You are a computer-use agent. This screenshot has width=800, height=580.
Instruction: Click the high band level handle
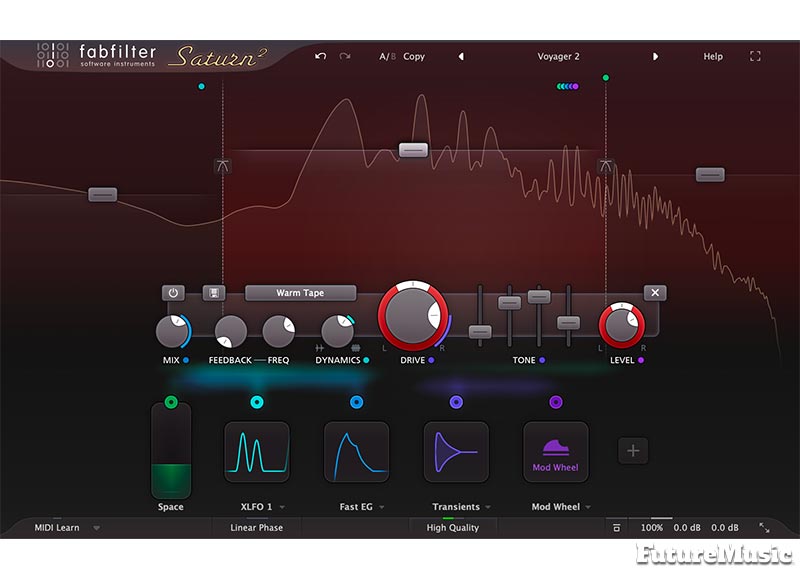pos(710,174)
